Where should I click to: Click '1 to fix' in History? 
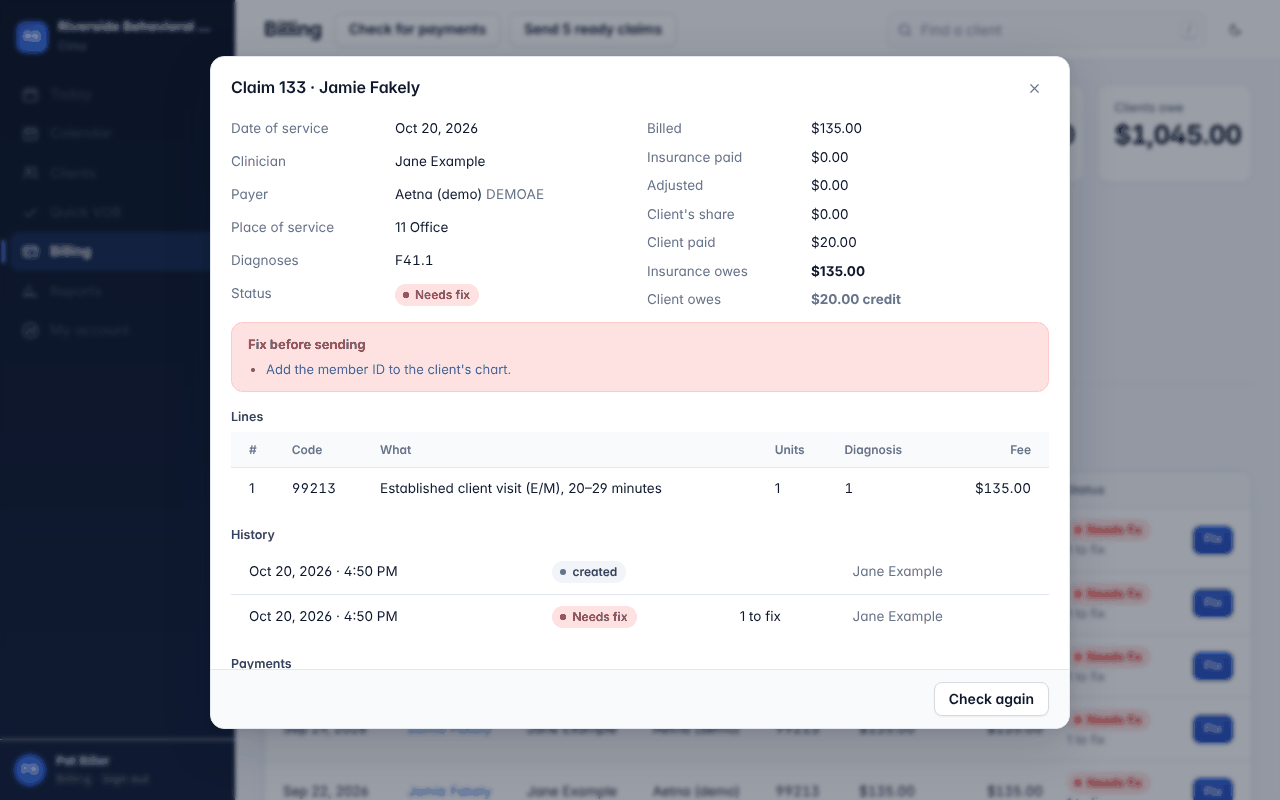pos(760,617)
